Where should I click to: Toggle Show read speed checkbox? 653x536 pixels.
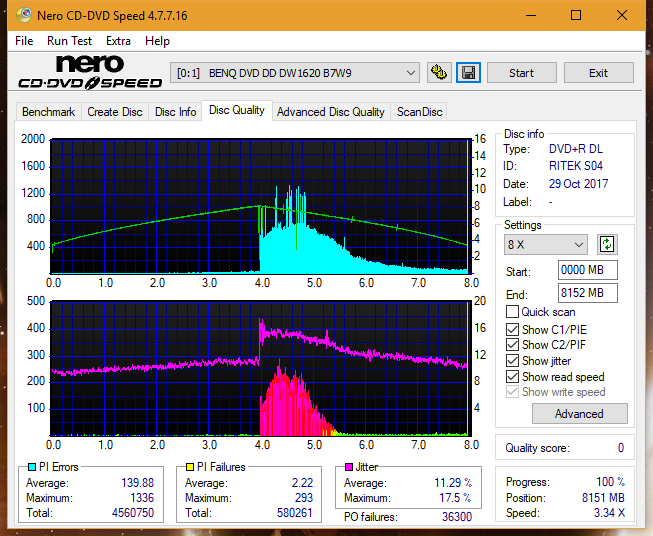(x=512, y=376)
